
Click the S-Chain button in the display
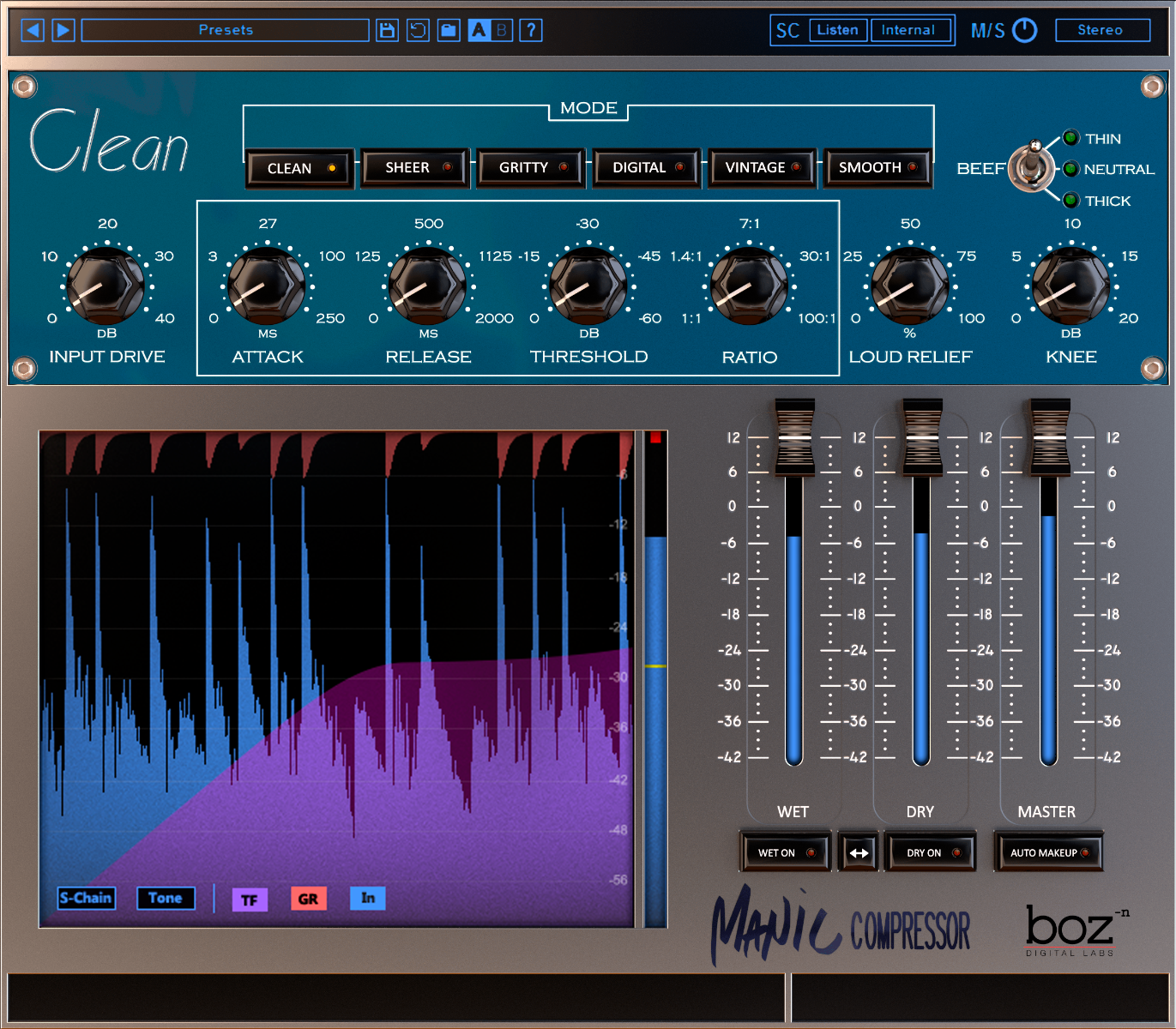[x=86, y=898]
